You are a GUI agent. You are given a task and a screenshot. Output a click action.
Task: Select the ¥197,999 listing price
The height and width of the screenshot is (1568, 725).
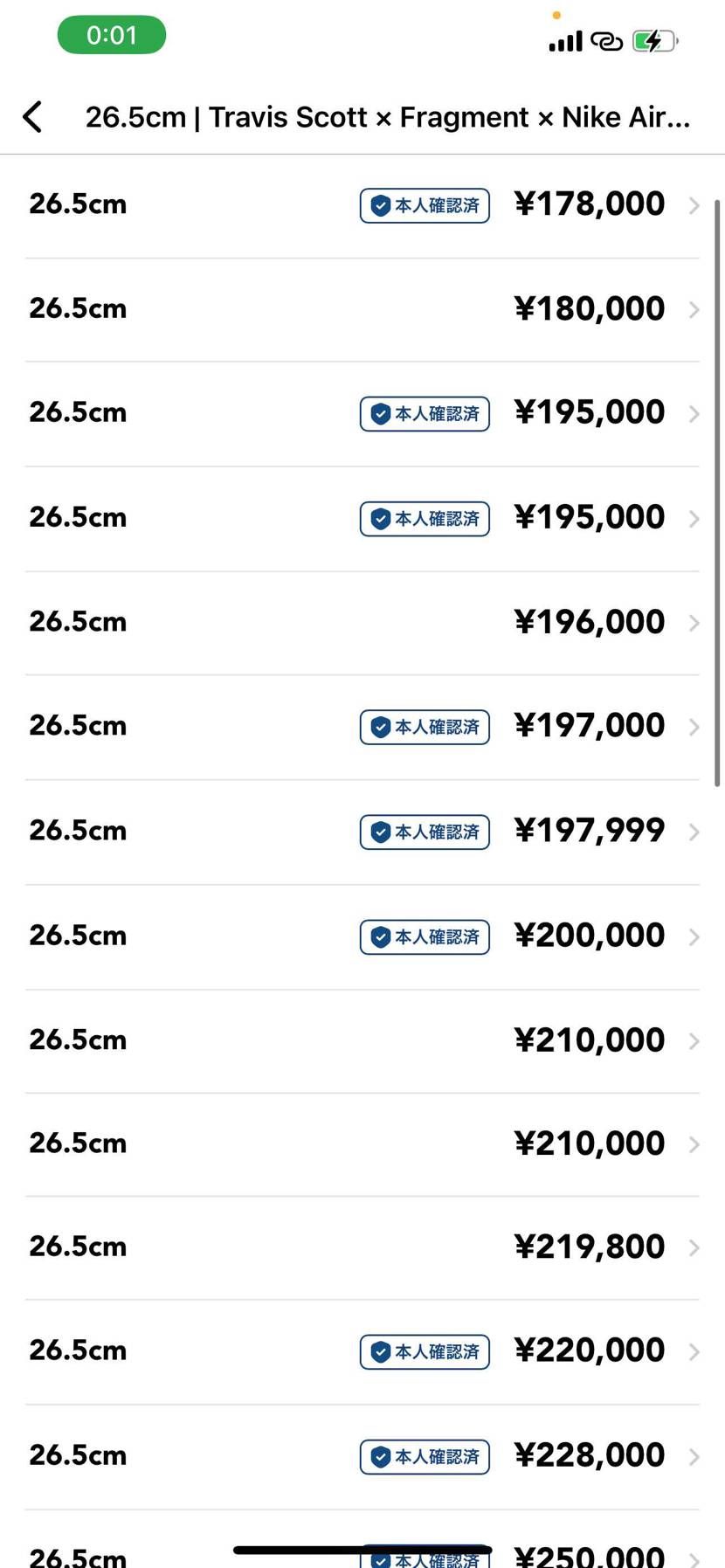pos(590,830)
